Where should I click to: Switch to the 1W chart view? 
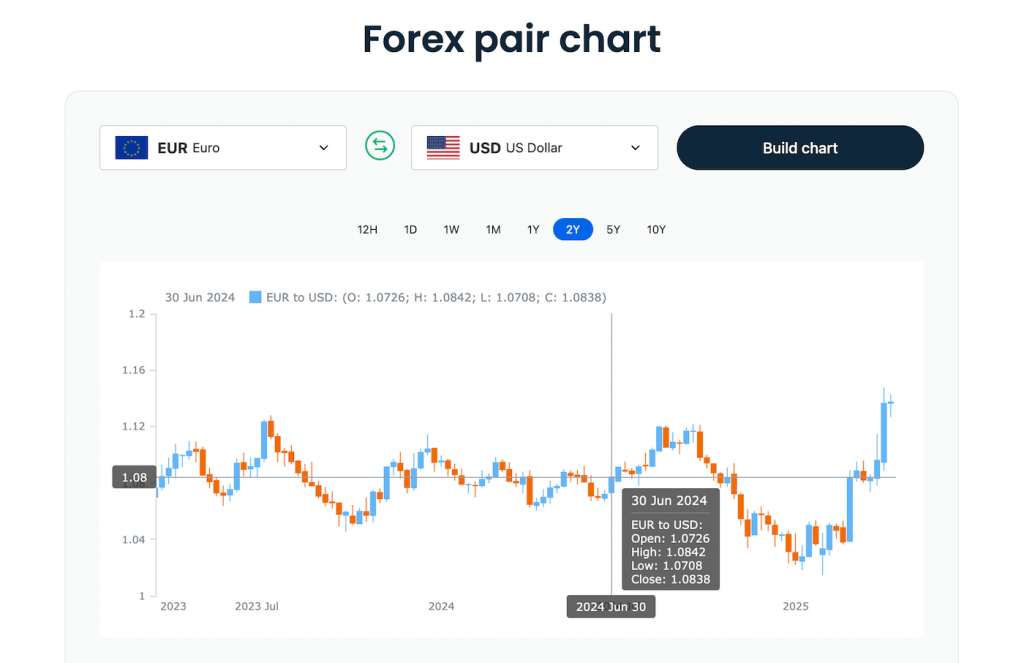point(451,229)
